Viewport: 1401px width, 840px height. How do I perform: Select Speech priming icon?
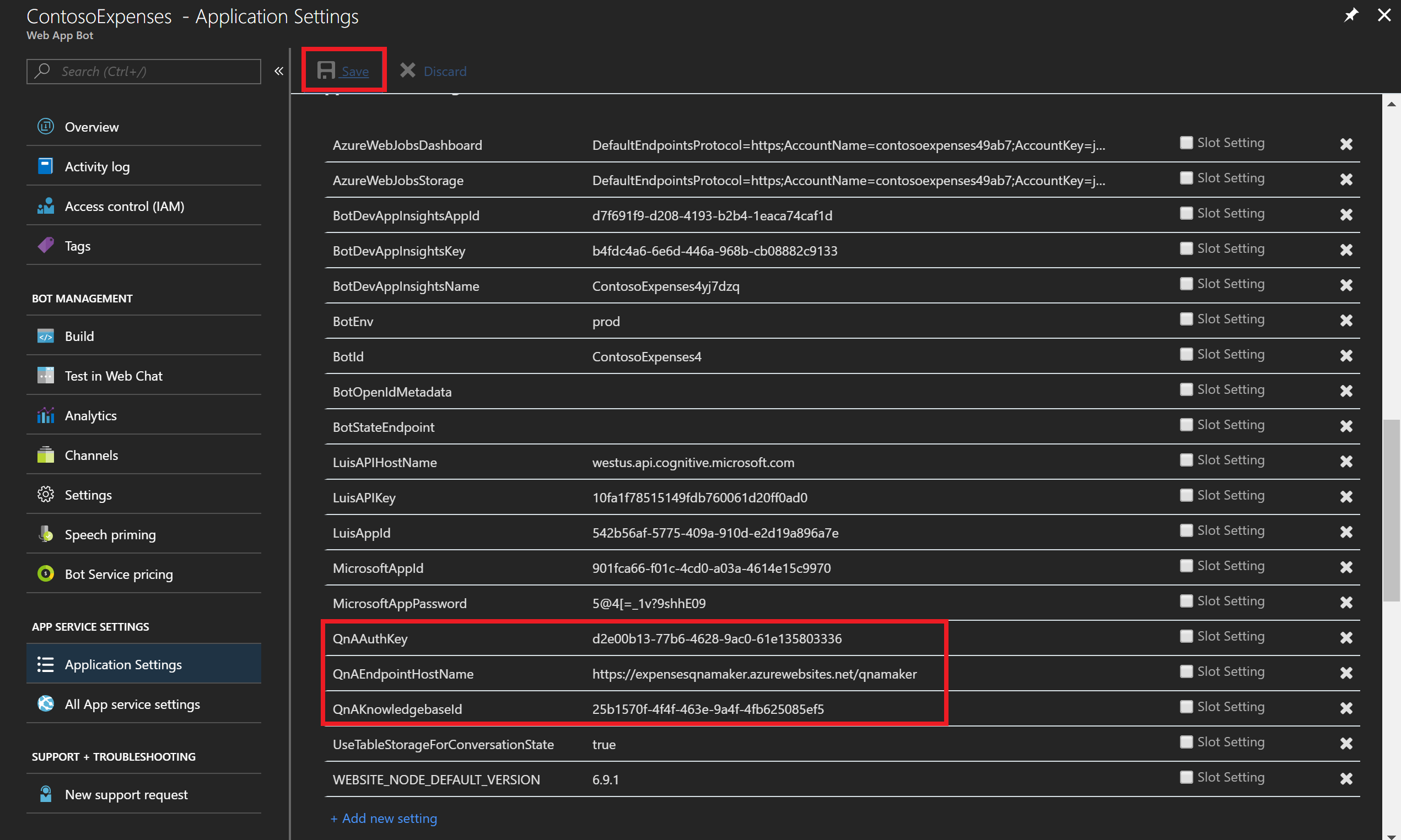point(46,533)
